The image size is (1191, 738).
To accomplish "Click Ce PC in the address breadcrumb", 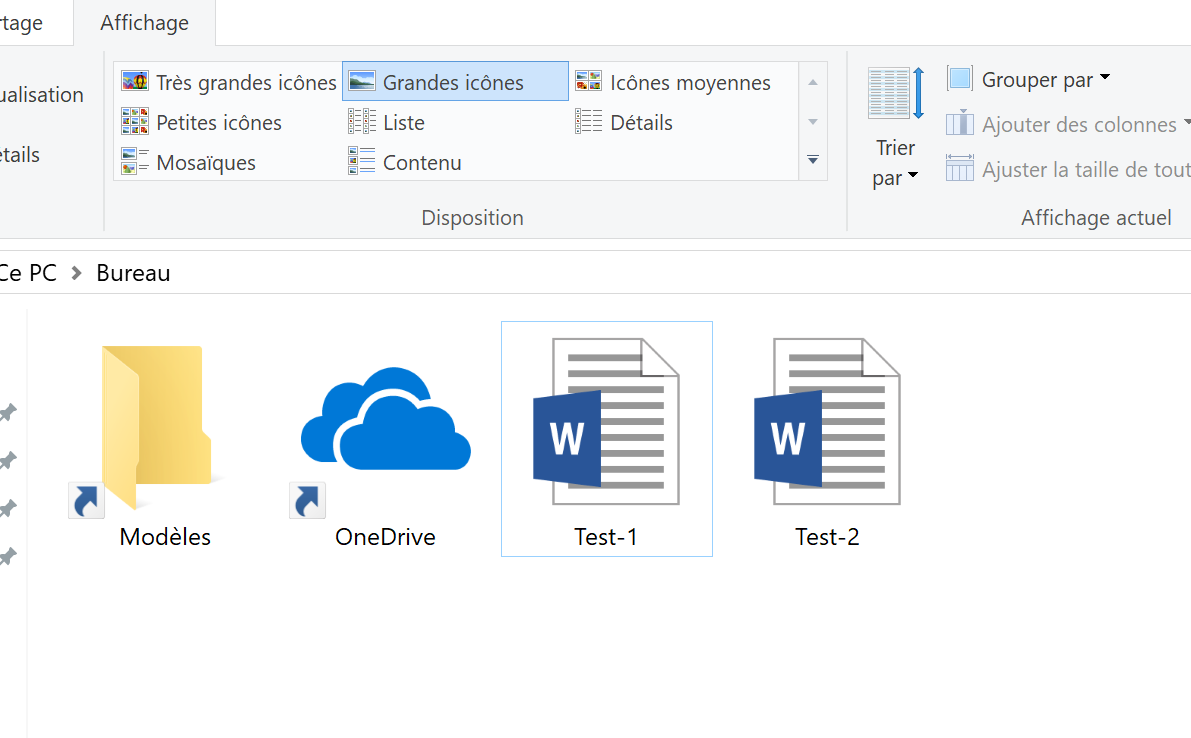I will [28, 273].
